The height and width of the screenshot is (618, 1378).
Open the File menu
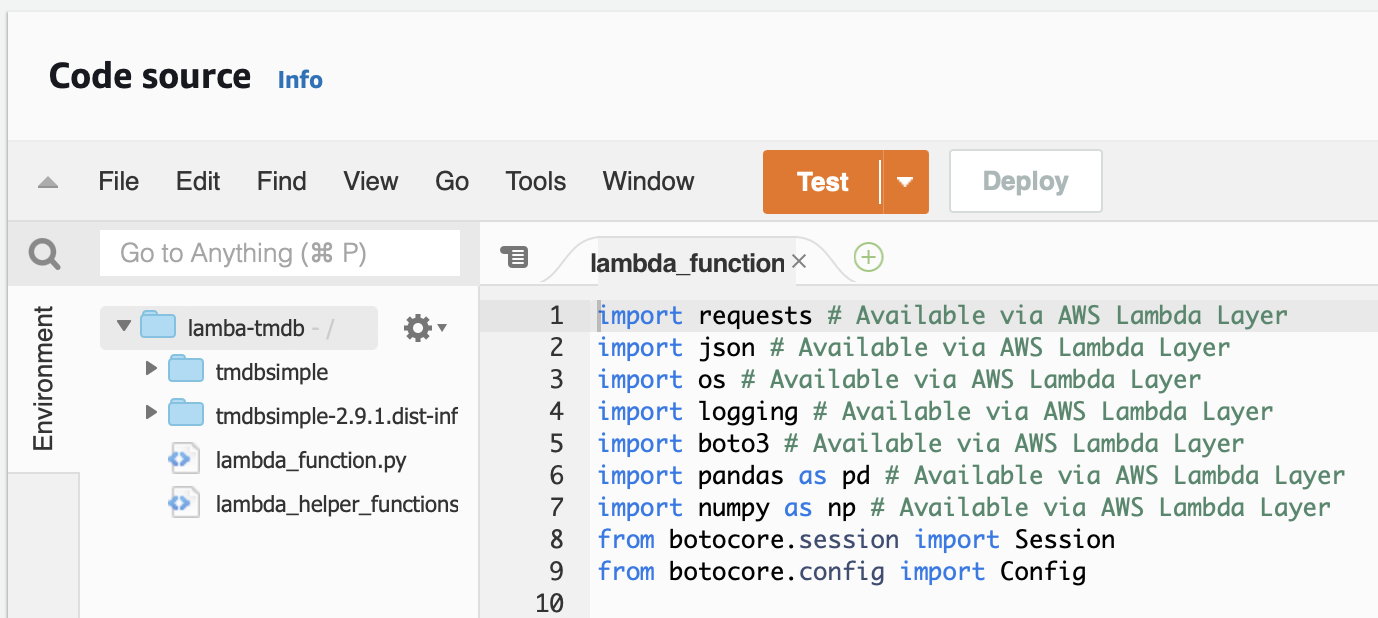point(117,181)
